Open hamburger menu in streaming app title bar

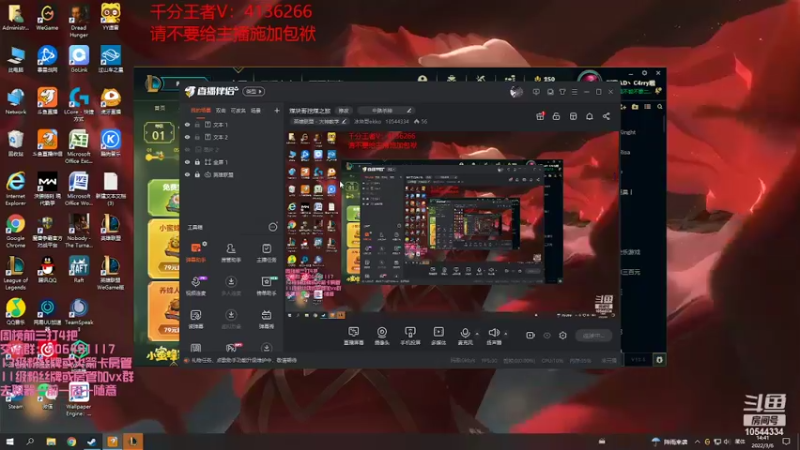click(574, 92)
